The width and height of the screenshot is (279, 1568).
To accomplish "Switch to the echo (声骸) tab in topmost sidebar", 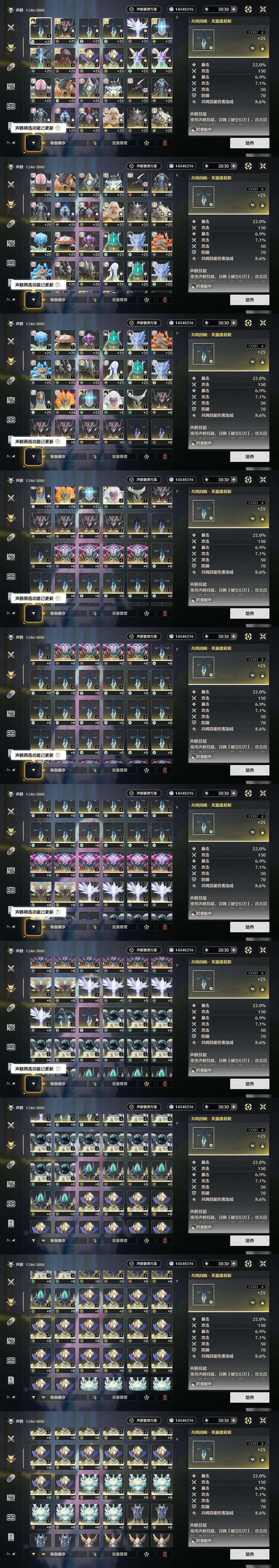I will click(11, 47).
